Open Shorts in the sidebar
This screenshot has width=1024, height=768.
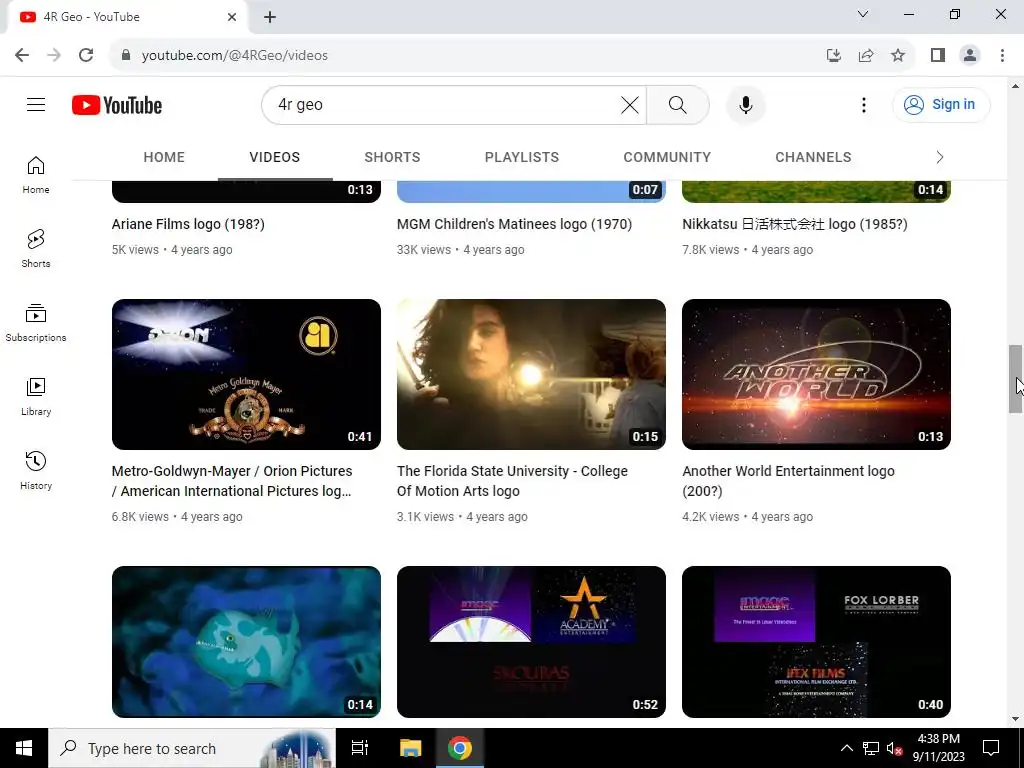pyautogui.click(x=36, y=249)
